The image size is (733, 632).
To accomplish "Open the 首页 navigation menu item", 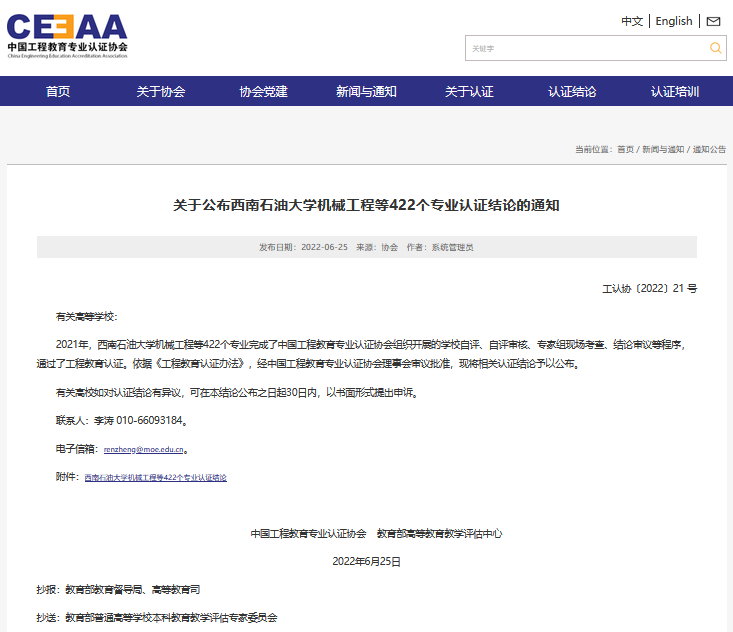I will point(58,91).
